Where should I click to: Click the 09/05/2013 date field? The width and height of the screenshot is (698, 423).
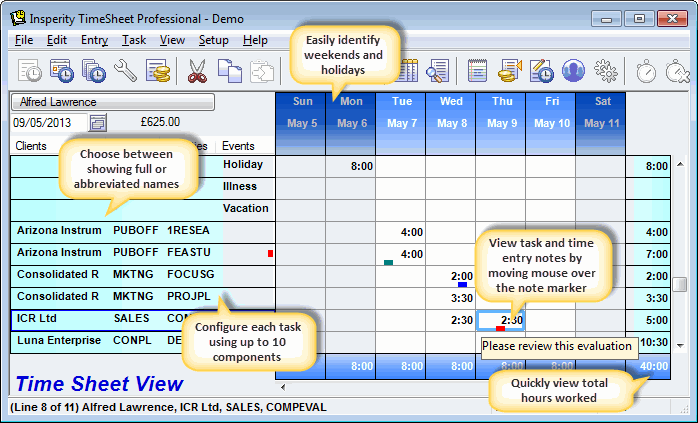(x=49, y=122)
